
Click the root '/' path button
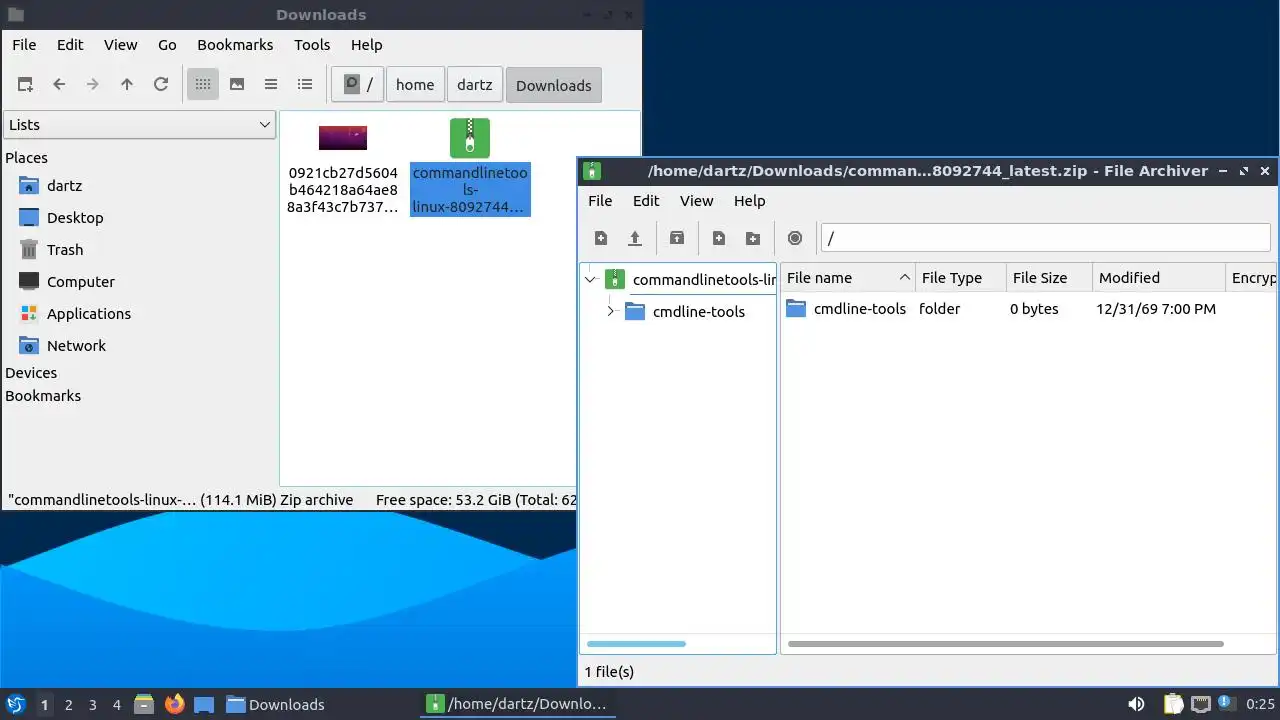coord(358,85)
